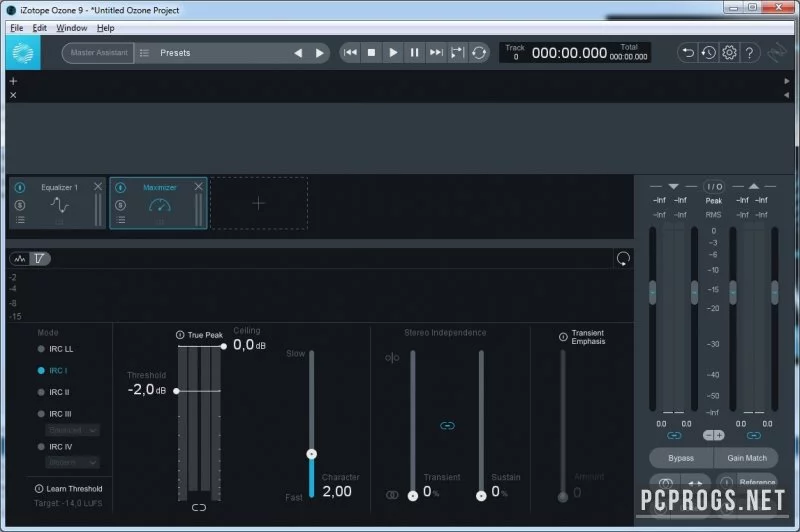Click Transient Emphasis Amount slider handle
This screenshot has width=800, height=532.
(563, 496)
